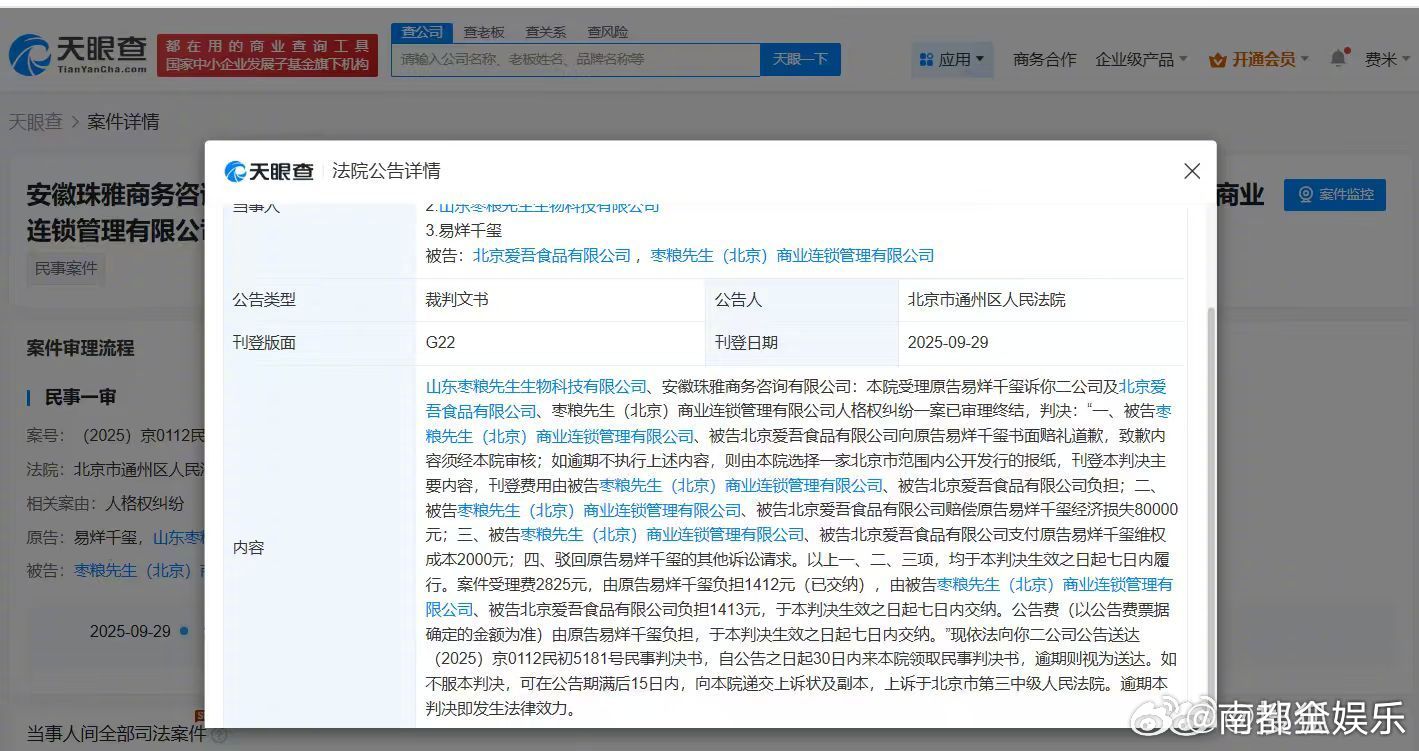Open the notification bell in the header

1338,58
